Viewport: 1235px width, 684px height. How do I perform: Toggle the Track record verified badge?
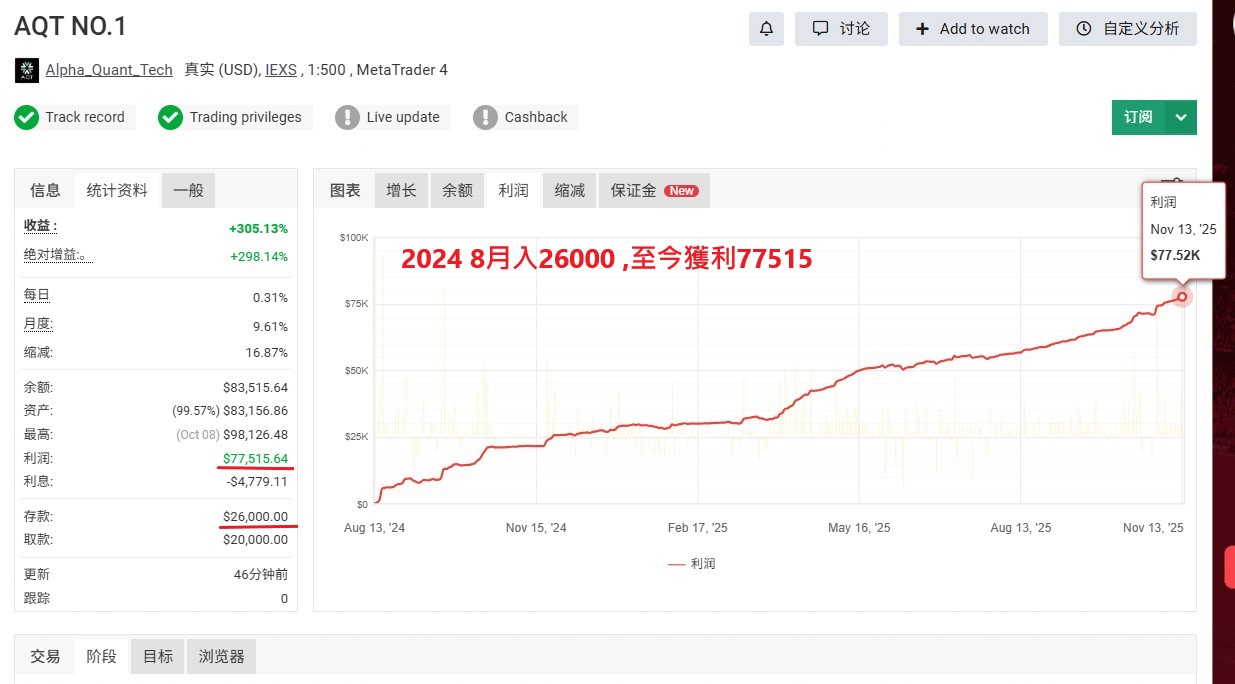point(26,117)
